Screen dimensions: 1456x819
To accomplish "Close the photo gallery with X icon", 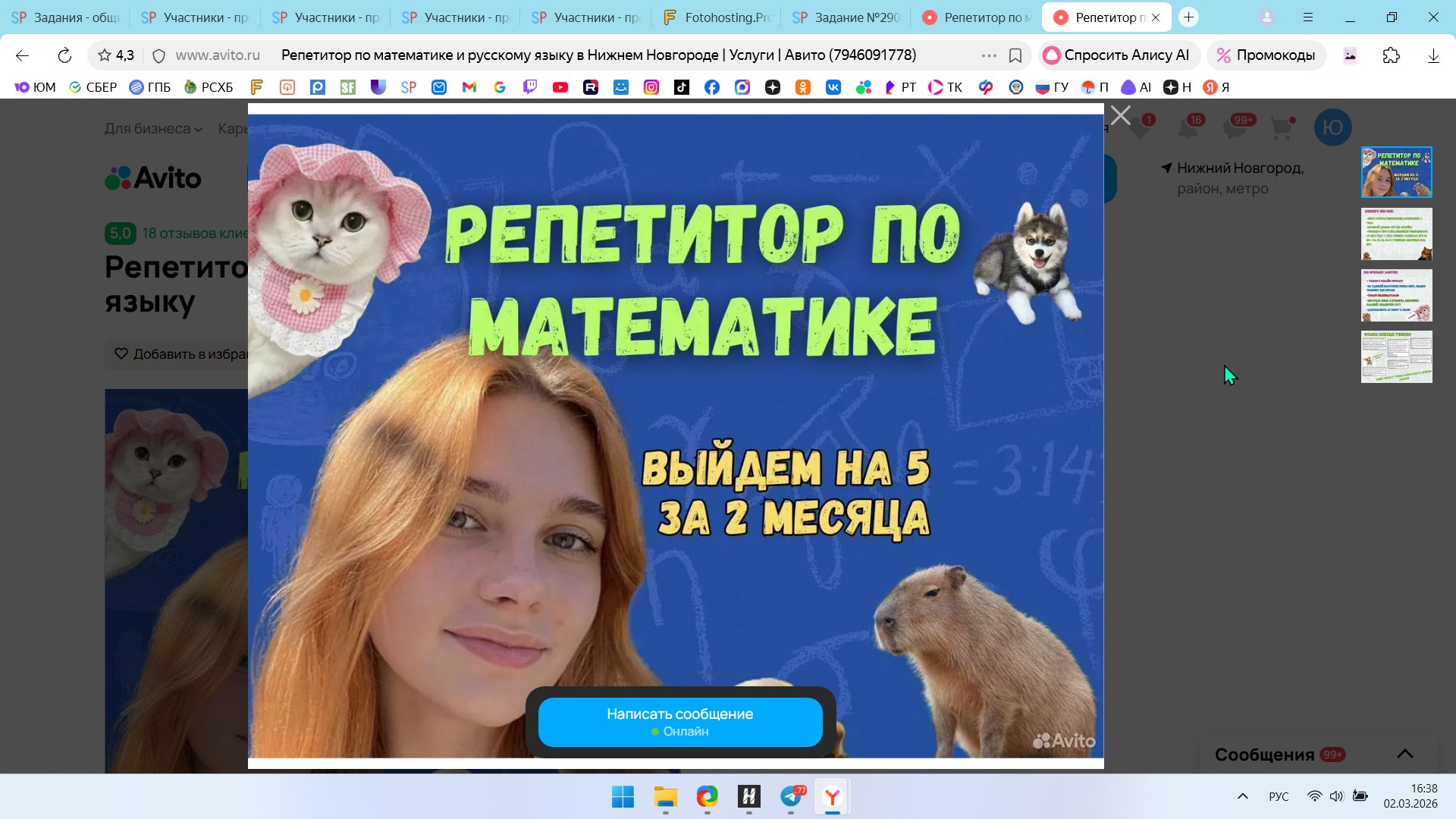I will coord(1120,116).
